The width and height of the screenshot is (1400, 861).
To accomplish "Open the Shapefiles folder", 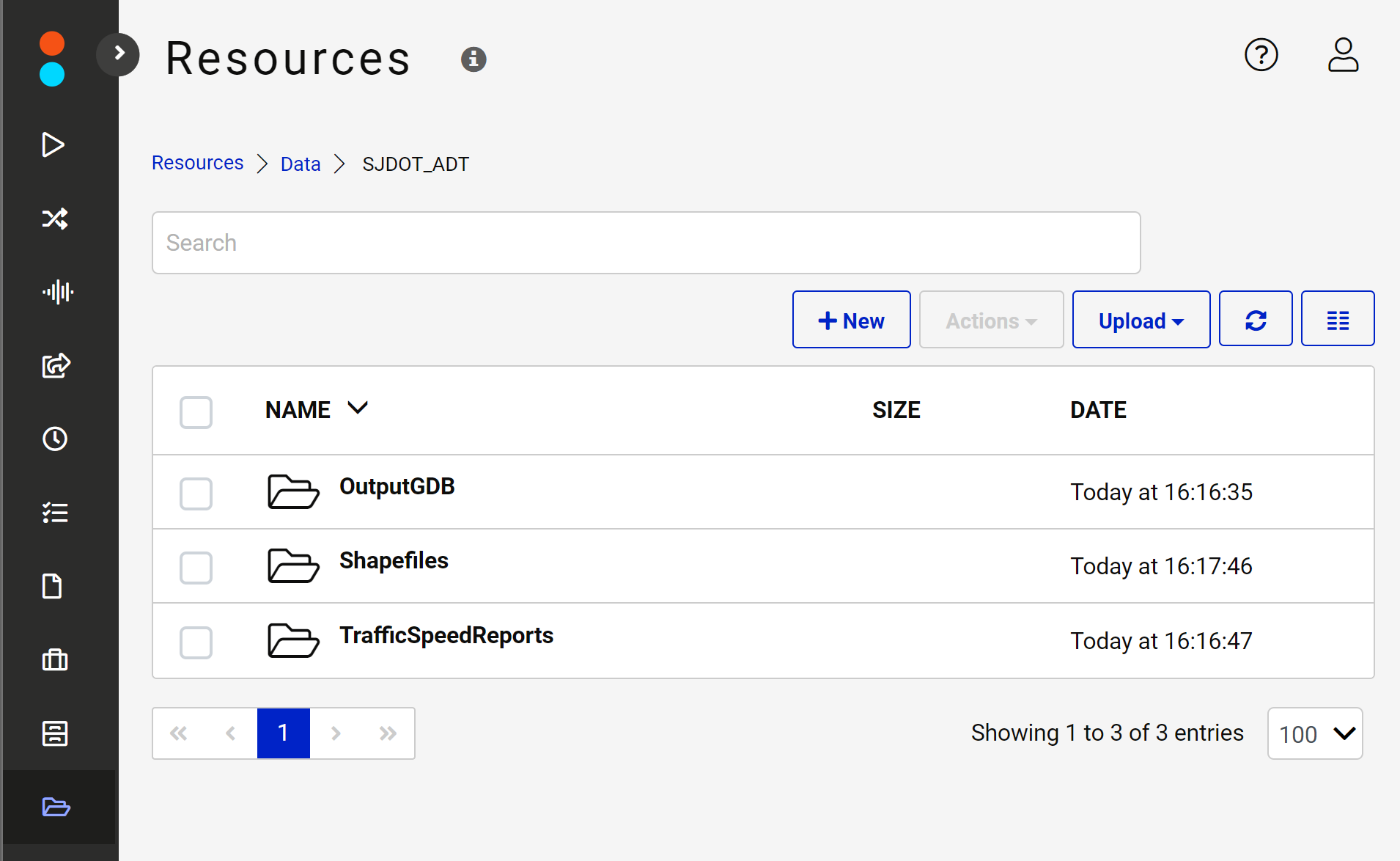I will pos(394,560).
